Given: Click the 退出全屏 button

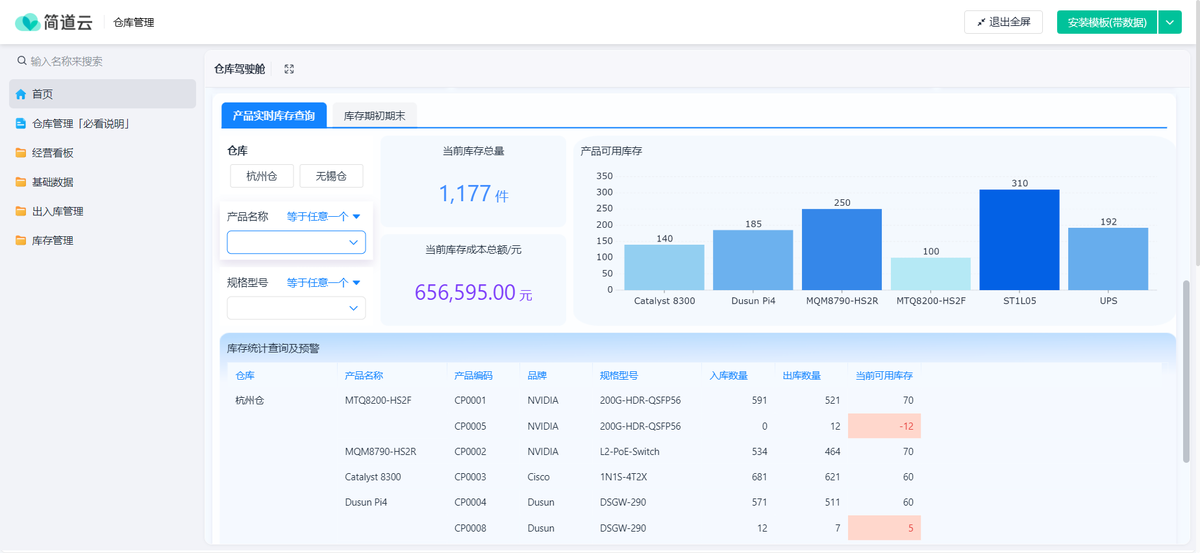Looking at the screenshot, I should pos(1003,22).
